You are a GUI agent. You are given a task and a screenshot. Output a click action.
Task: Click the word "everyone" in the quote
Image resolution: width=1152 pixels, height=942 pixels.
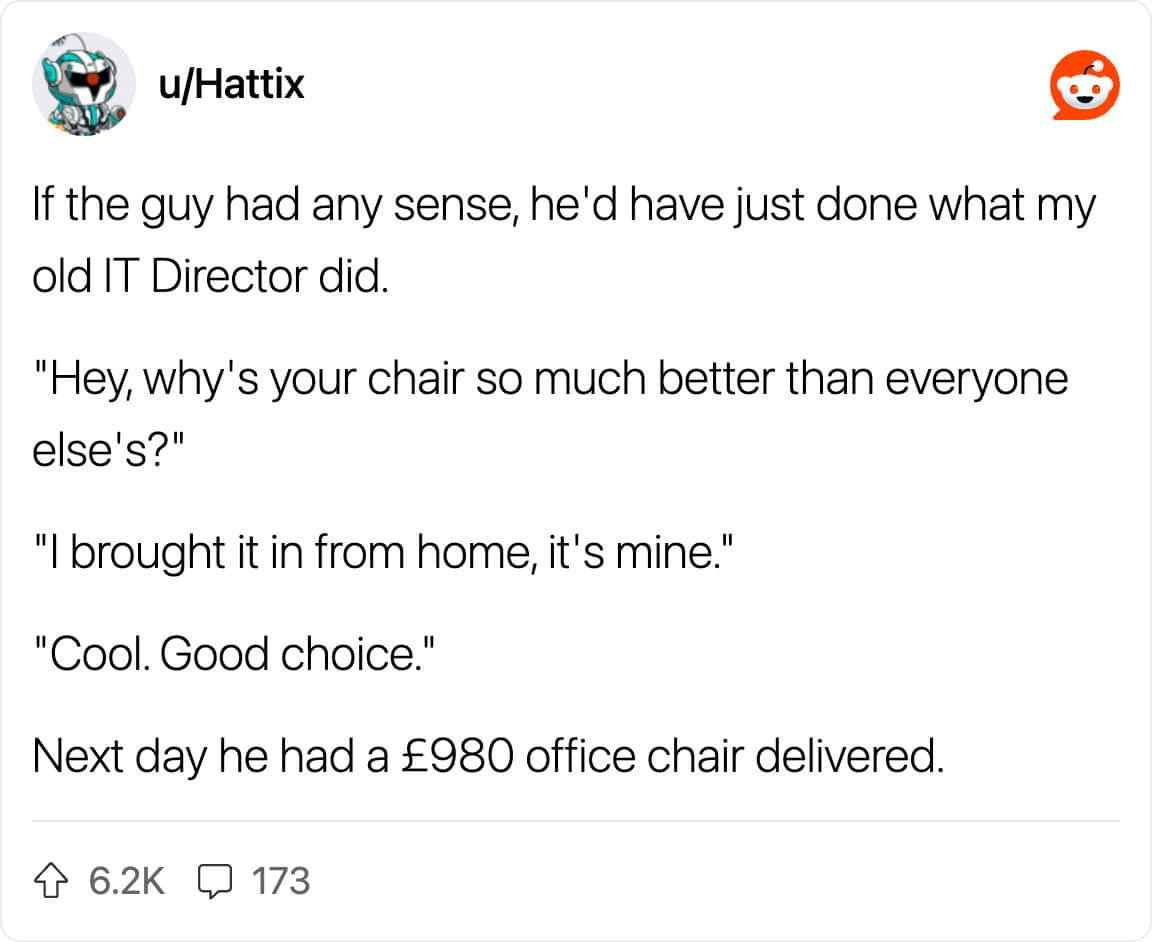(976, 380)
